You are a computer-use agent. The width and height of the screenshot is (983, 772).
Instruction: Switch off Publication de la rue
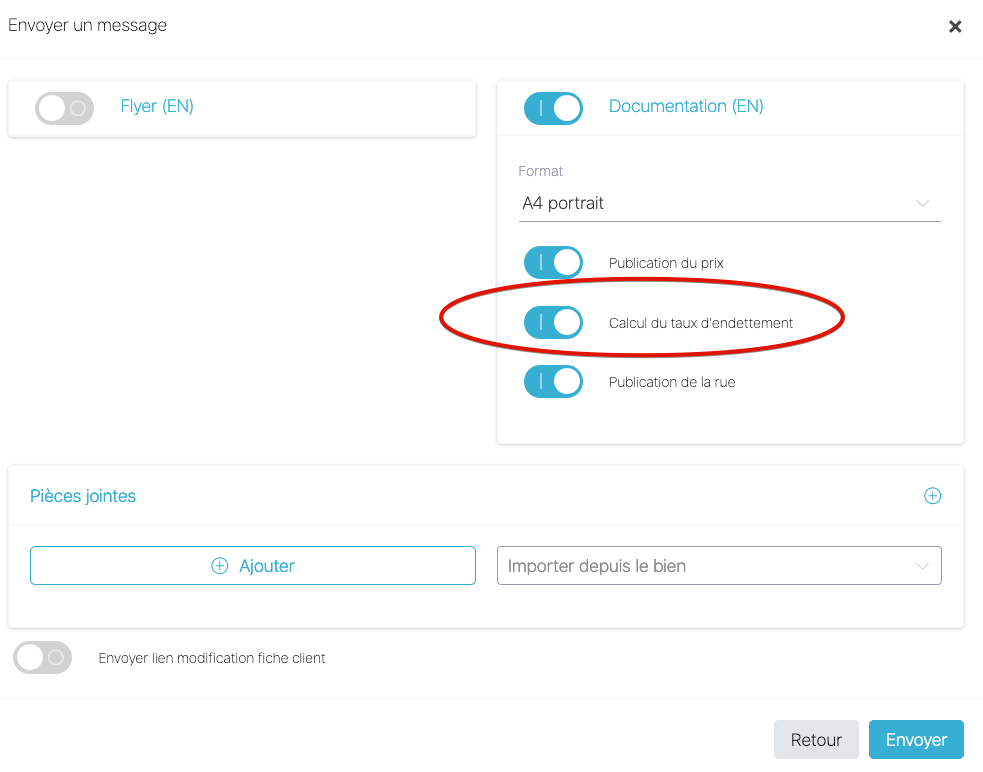553,382
